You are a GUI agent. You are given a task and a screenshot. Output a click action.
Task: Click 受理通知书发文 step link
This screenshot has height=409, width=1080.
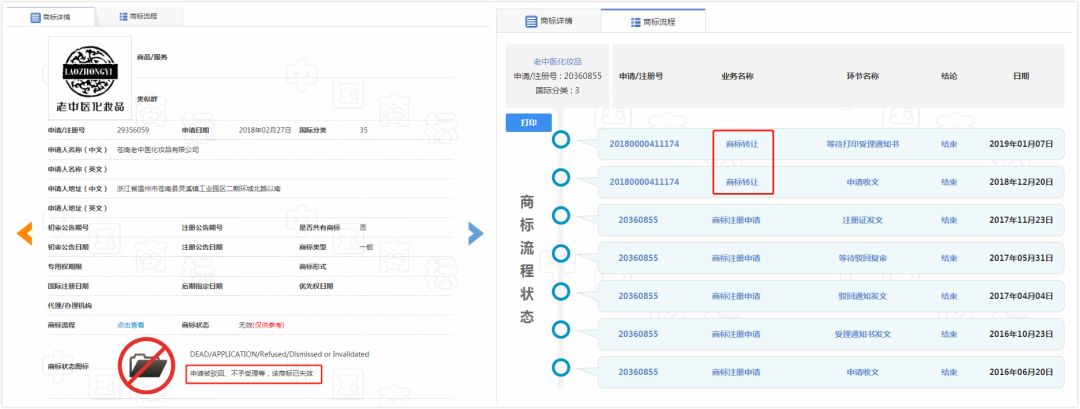[x=862, y=334]
